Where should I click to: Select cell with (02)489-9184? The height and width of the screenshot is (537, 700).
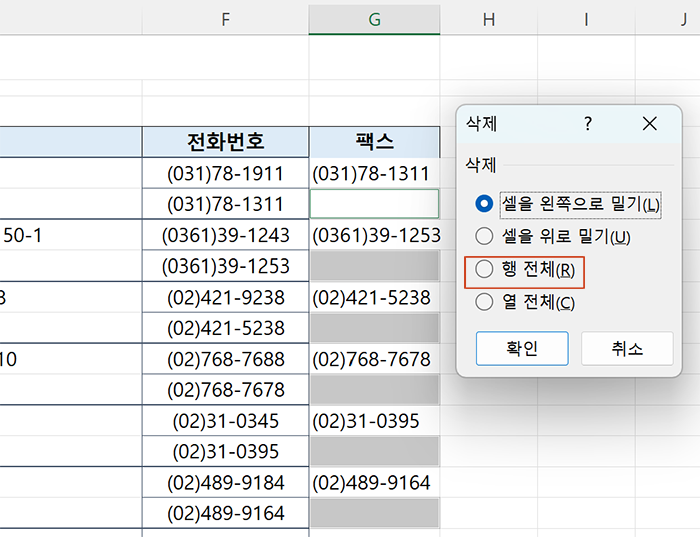pos(225,483)
